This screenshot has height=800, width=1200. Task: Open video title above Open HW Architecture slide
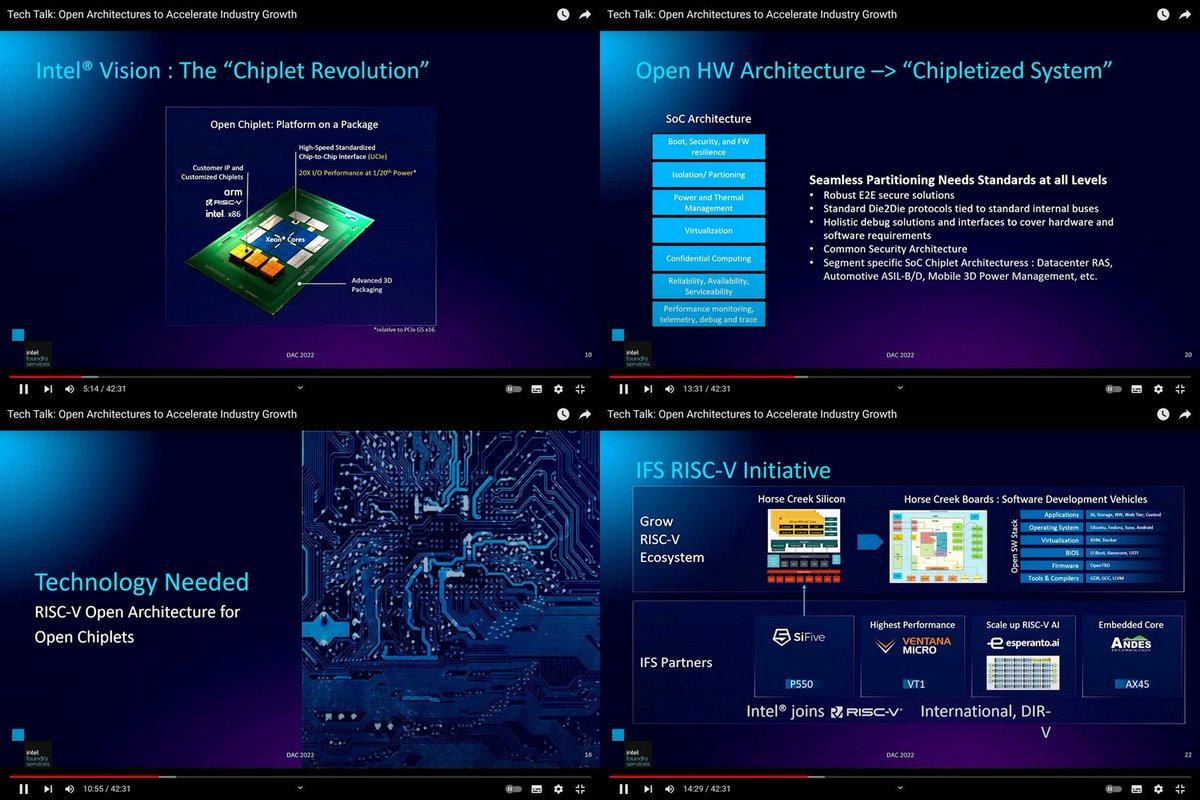(x=752, y=14)
